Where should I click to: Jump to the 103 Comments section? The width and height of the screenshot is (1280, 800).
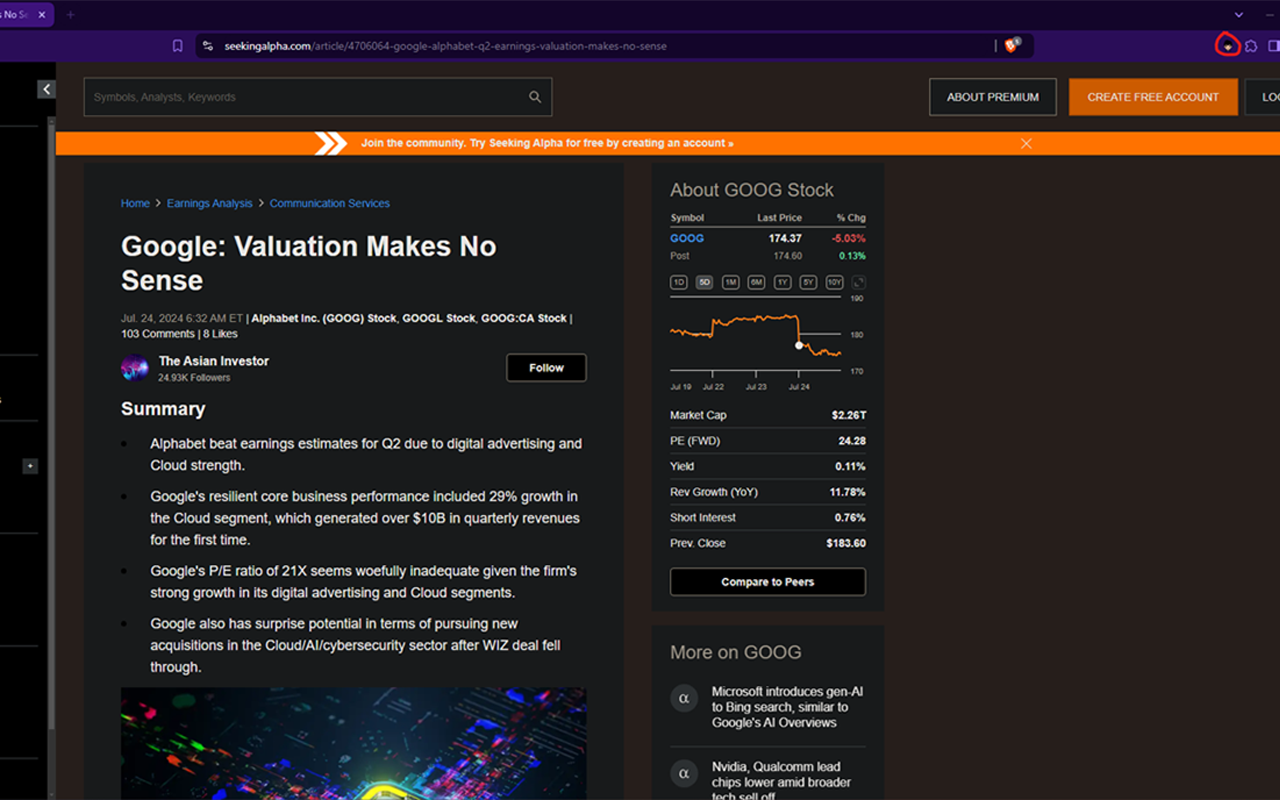pos(158,334)
